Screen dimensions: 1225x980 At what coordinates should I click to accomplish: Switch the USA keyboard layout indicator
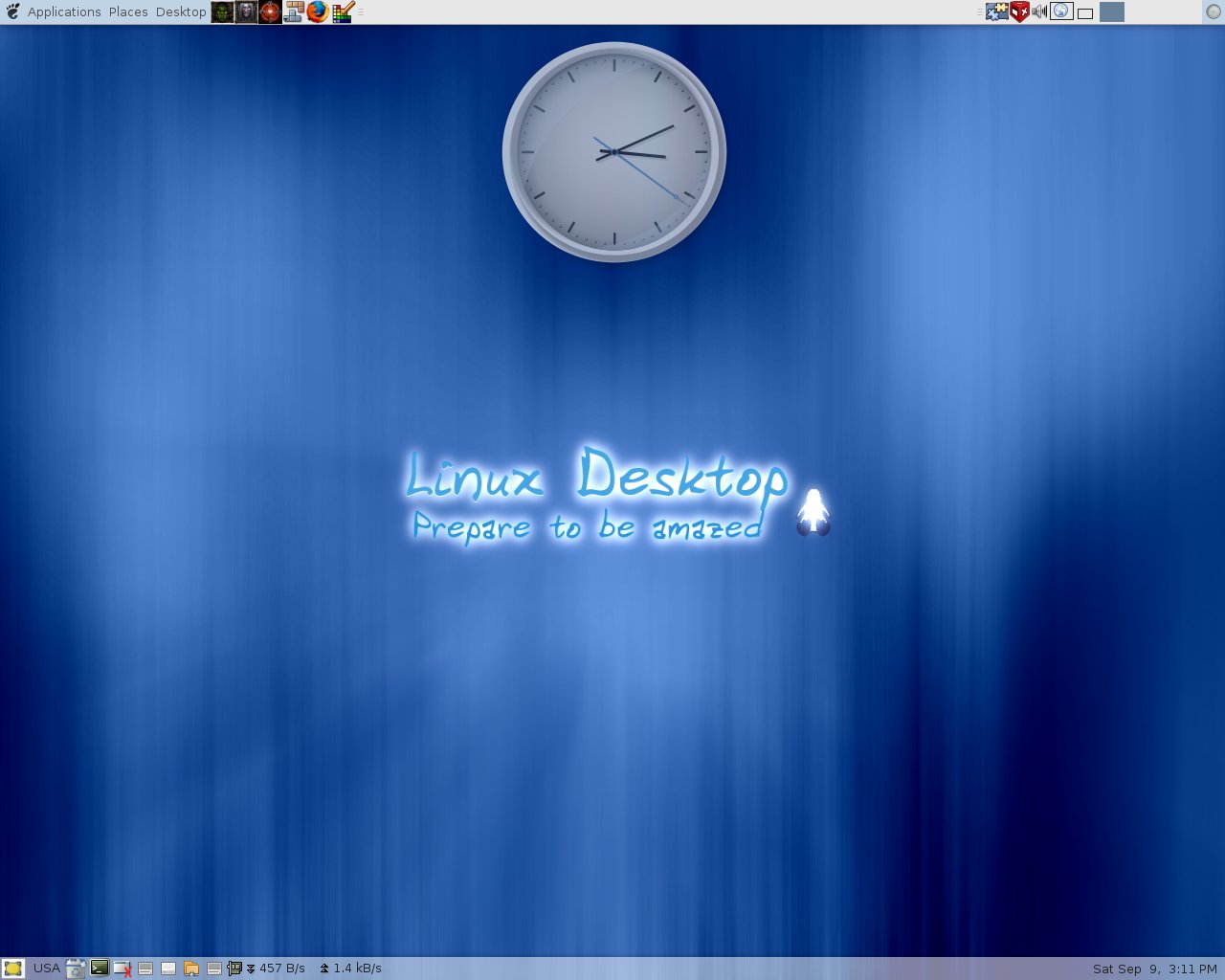tap(47, 969)
